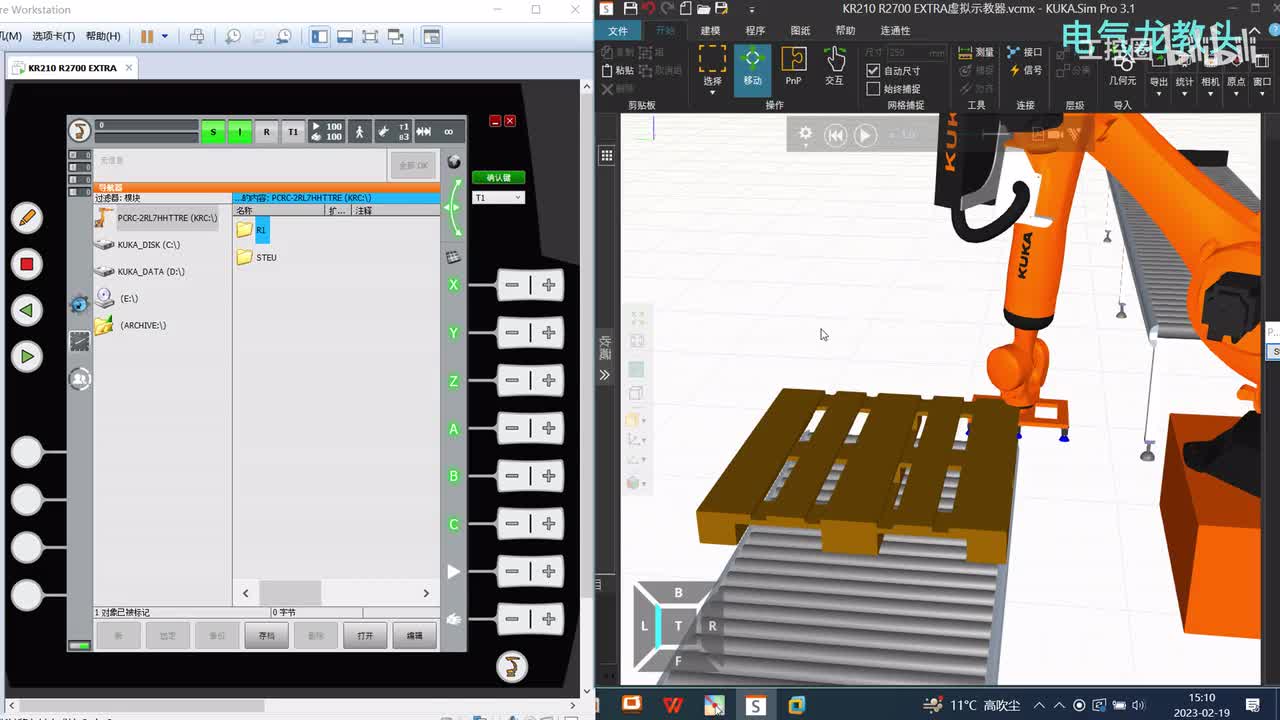This screenshot has width=1280, height=720.
Task: Select the Move tool in KUKA.Sim ribbon
Action: (752, 69)
